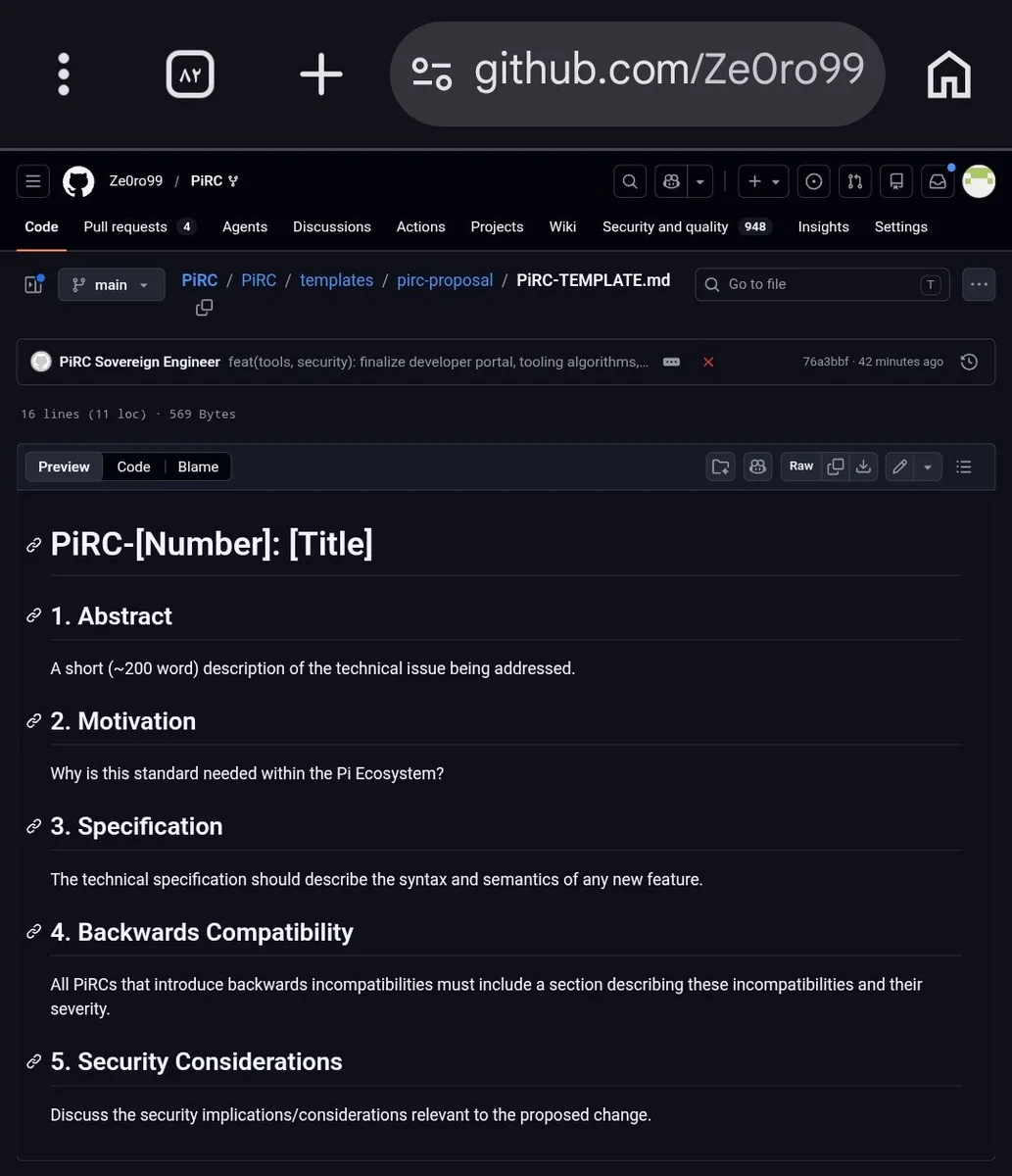
Task: Go to browser home page
Action: coord(948,74)
